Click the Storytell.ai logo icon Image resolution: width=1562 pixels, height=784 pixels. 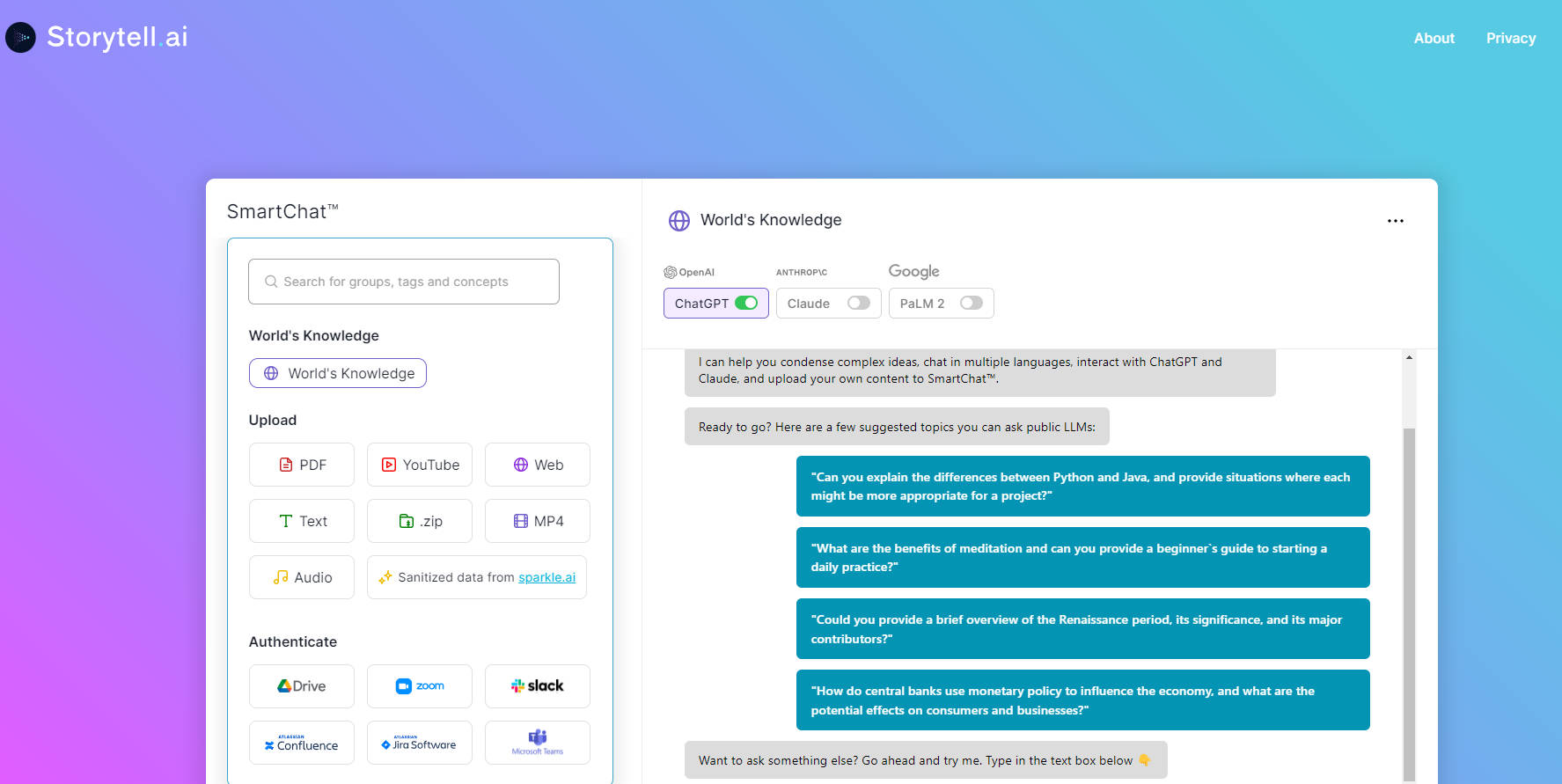click(x=20, y=38)
